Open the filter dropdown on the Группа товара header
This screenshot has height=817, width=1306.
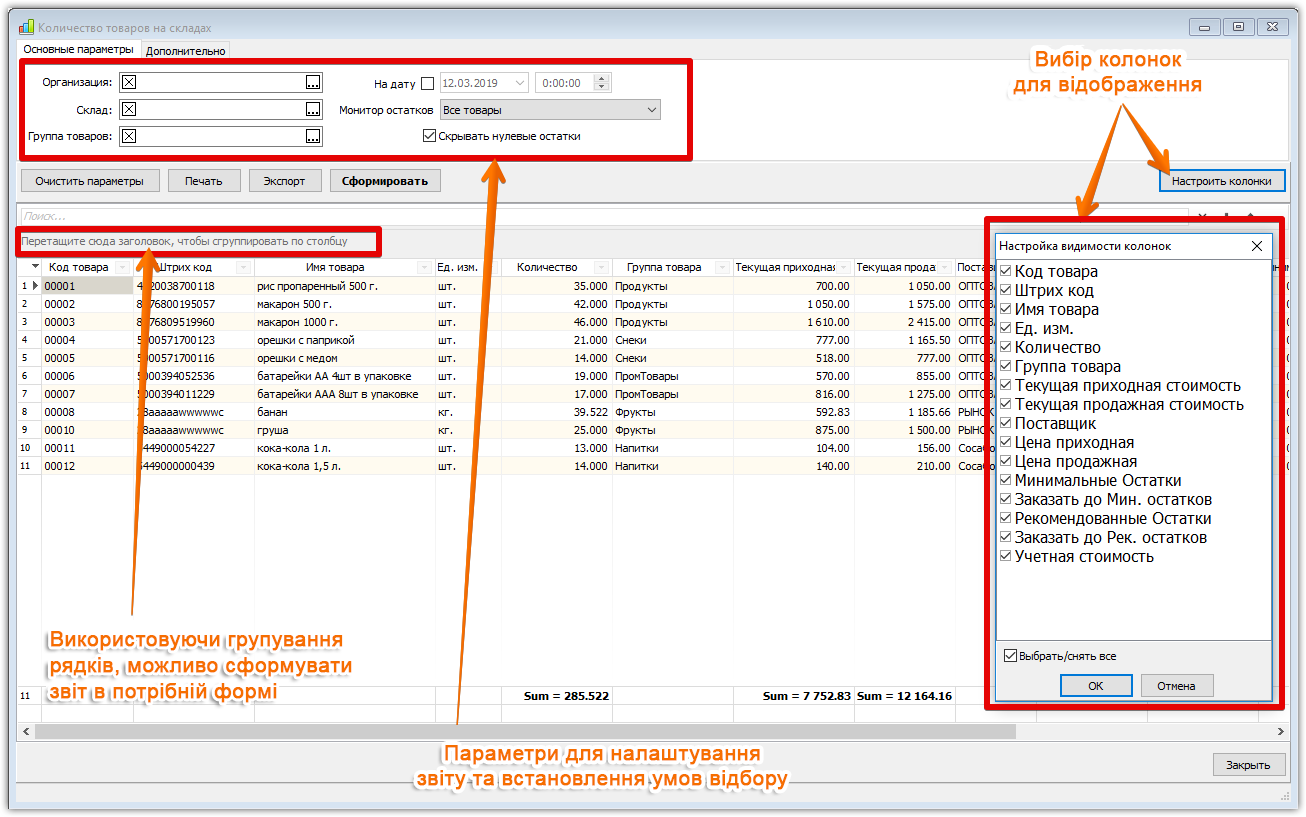722,268
